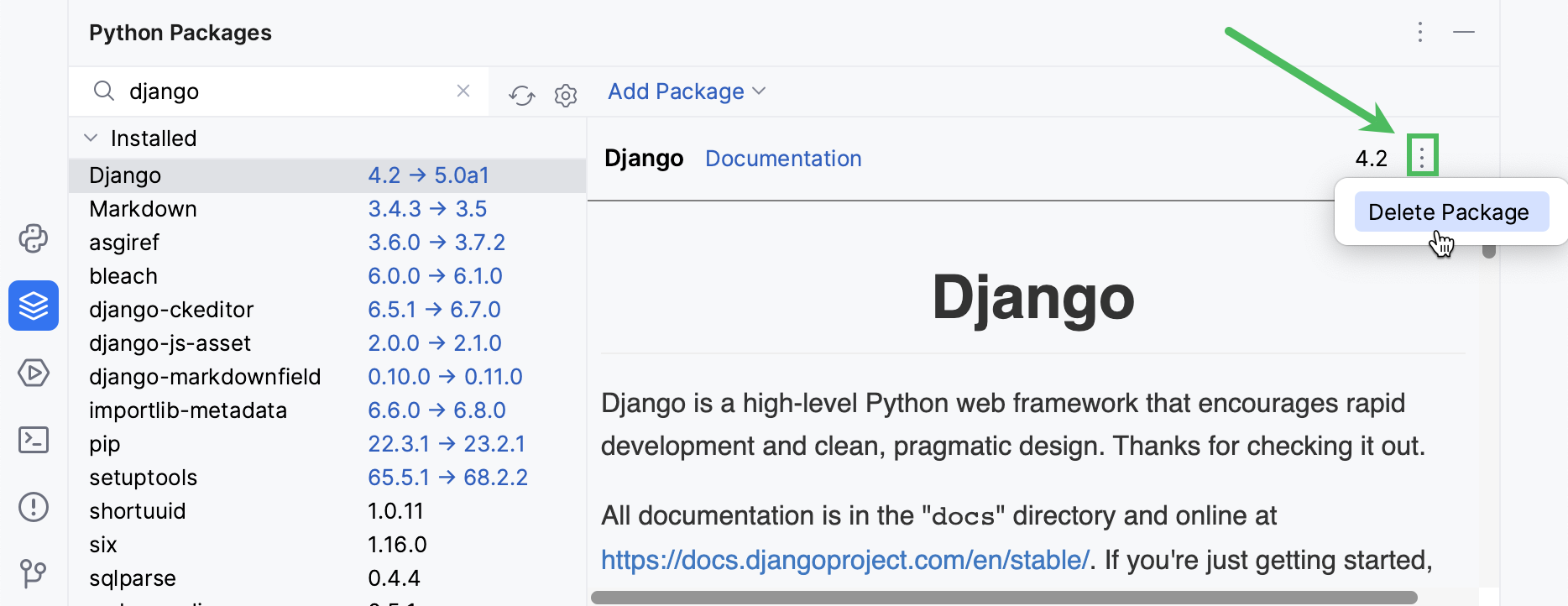The image size is (1568, 606).
Task: Click the Python Packages layers icon
Action: click(x=34, y=306)
